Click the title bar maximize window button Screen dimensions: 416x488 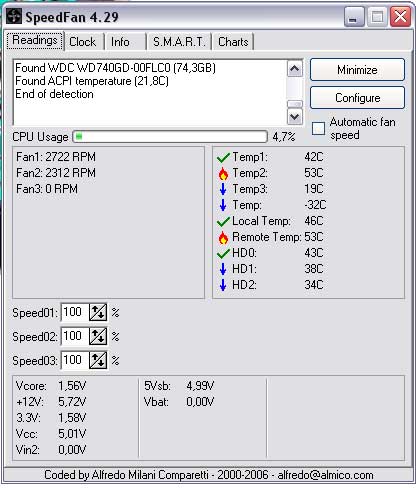pyautogui.click(x=377, y=17)
